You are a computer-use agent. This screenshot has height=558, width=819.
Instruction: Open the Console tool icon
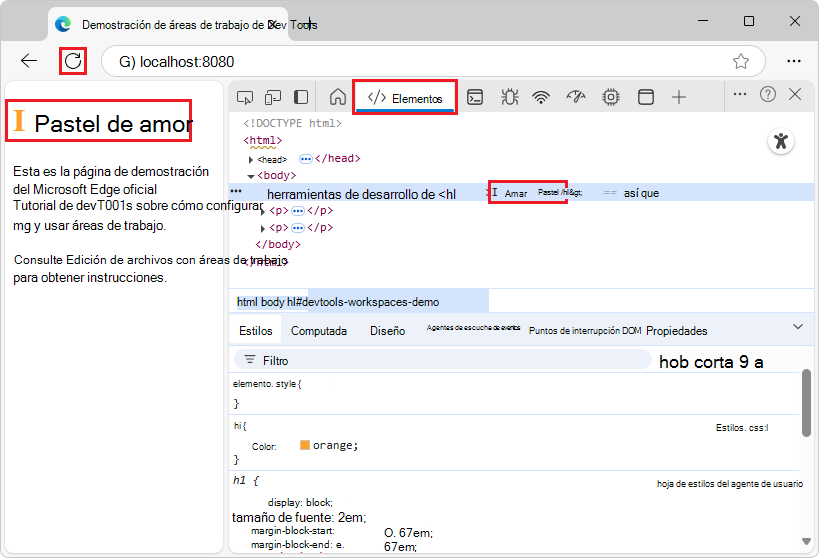[475, 97]
